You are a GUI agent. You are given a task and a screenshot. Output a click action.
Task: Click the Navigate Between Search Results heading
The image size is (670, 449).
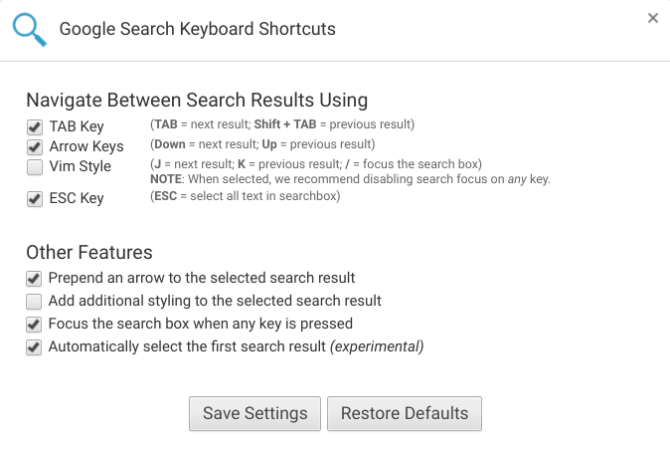[x=197, y=100]
